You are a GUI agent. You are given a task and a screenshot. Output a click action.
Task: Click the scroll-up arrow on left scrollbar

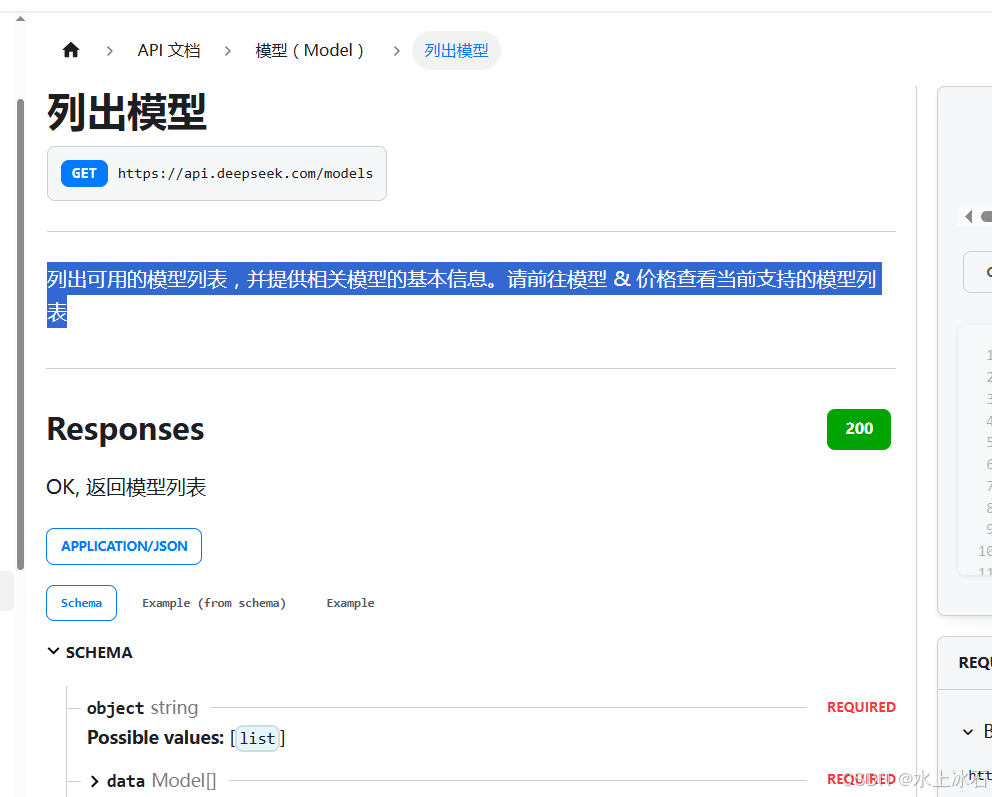[20, 19]
